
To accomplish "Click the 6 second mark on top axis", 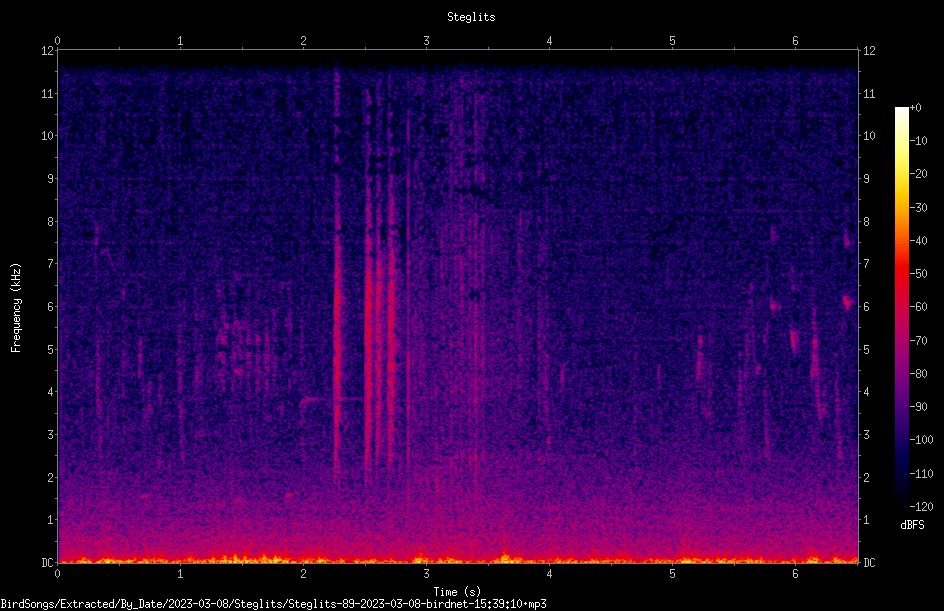I will tap(795, 41).
